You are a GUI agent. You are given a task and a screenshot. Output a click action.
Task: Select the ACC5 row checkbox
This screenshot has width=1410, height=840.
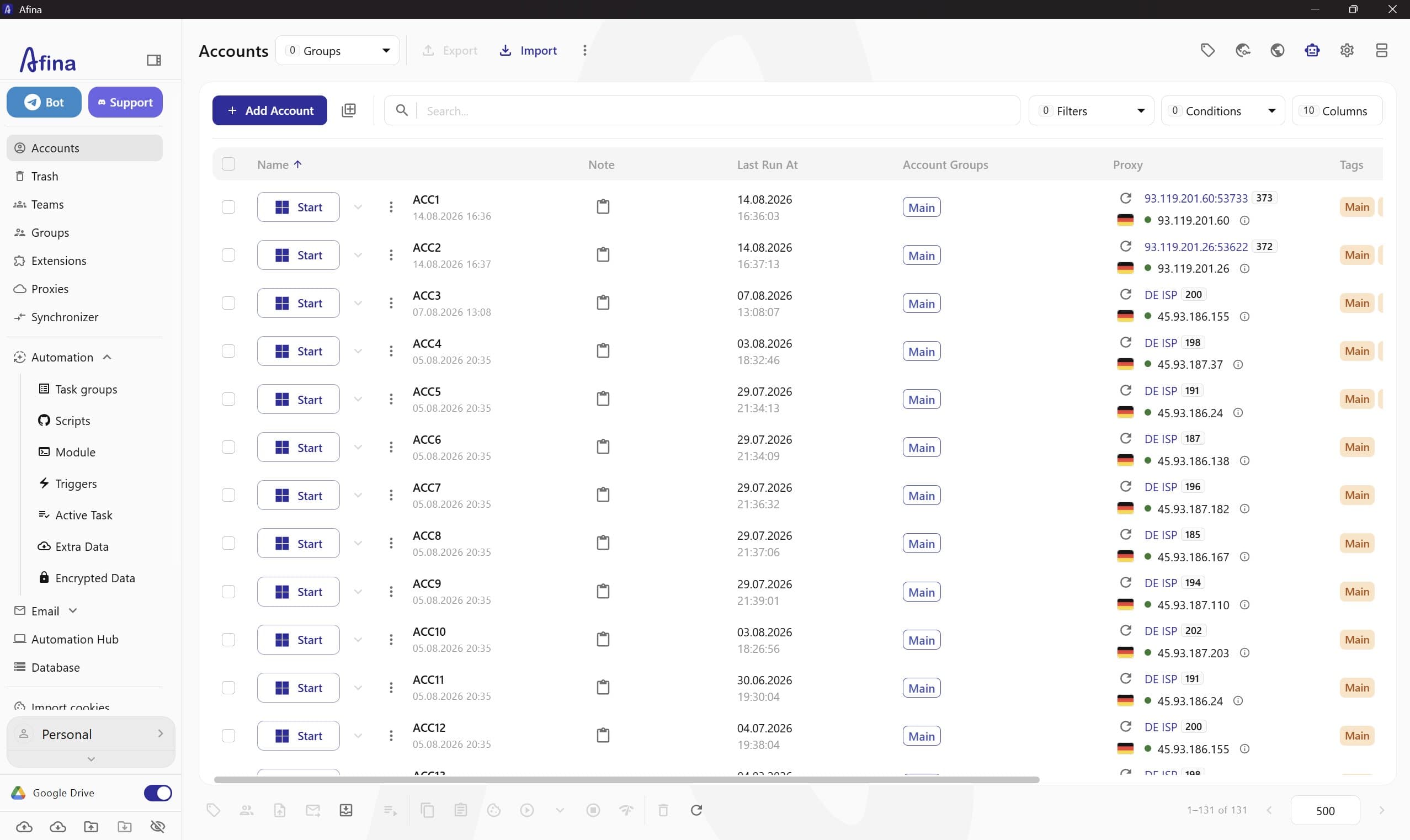[228, 399]
